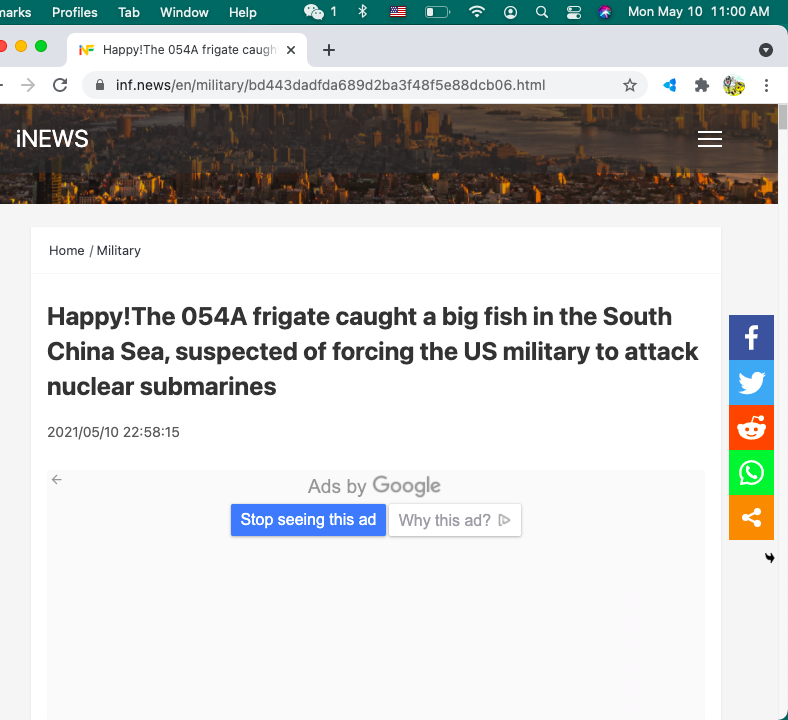This screenshot has width=788, height=720.
Task: Open Chrome three-dot menu
Action: 766,85
